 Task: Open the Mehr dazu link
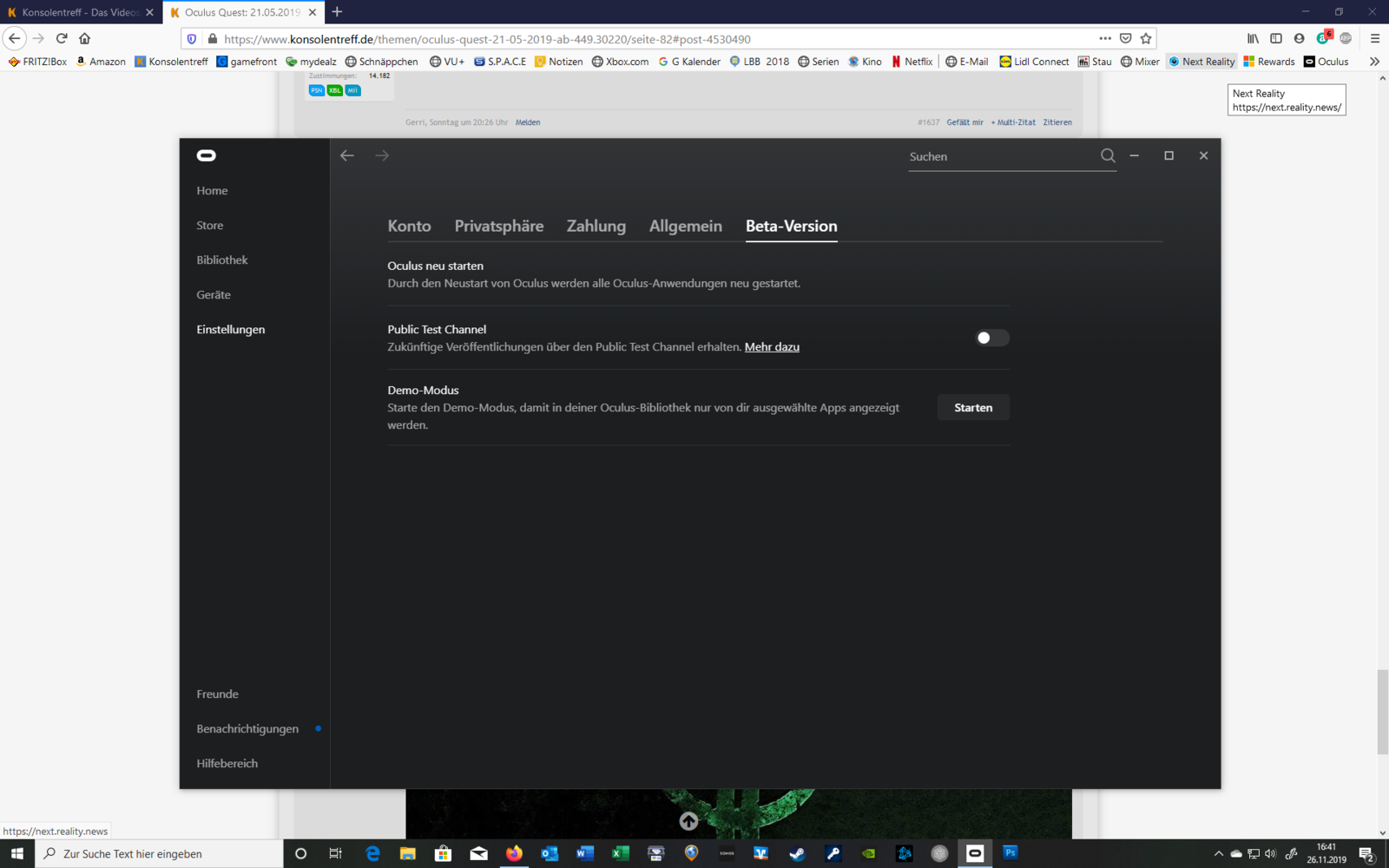[772, 347]
